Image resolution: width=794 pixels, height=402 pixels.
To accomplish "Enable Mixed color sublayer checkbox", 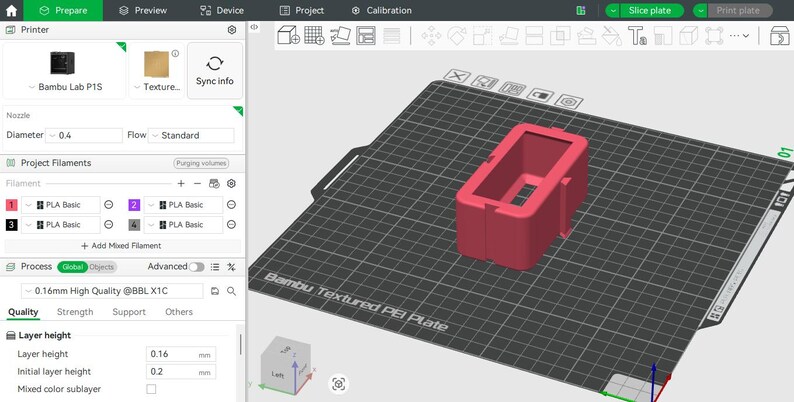I will (x=151, y=389).
